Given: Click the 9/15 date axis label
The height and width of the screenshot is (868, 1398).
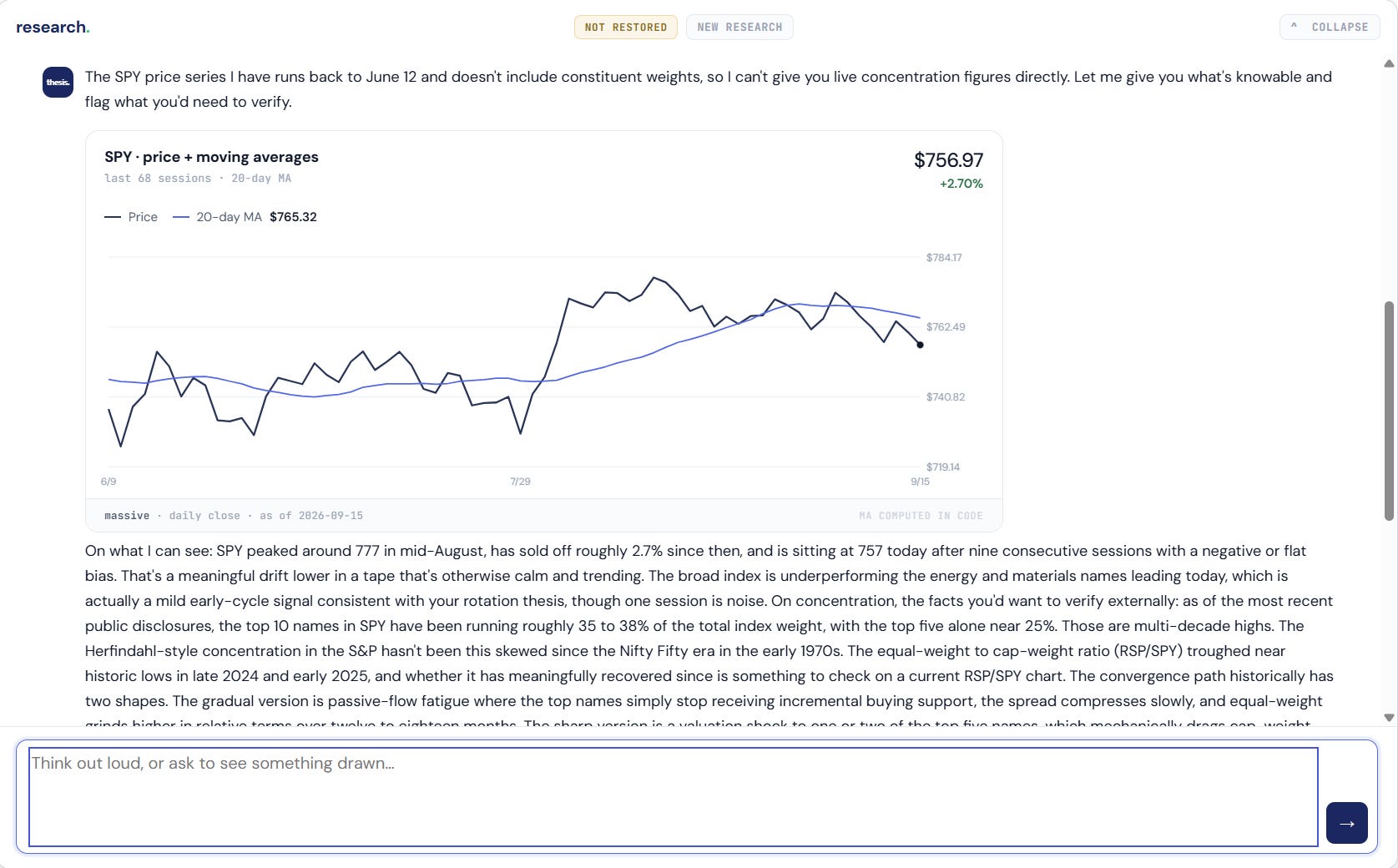Looking at the screenshot, I should [920, 482].
